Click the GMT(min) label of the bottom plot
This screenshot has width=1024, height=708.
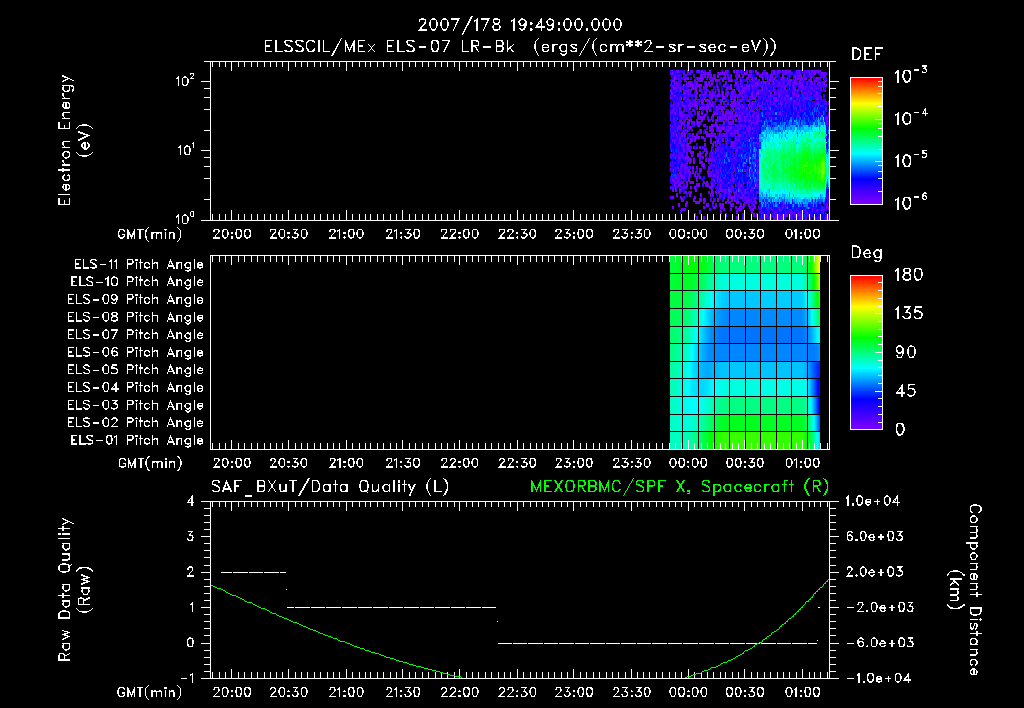coord(150,692)
